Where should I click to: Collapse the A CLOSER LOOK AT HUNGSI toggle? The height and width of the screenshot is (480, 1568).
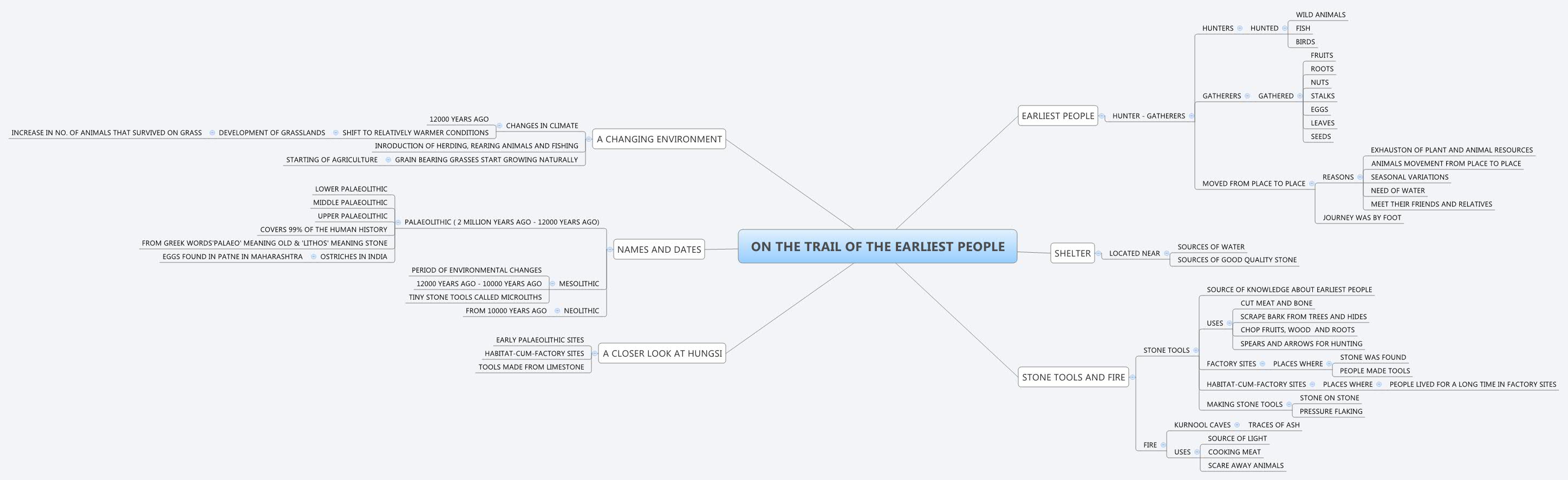click(x=595, y=353)
